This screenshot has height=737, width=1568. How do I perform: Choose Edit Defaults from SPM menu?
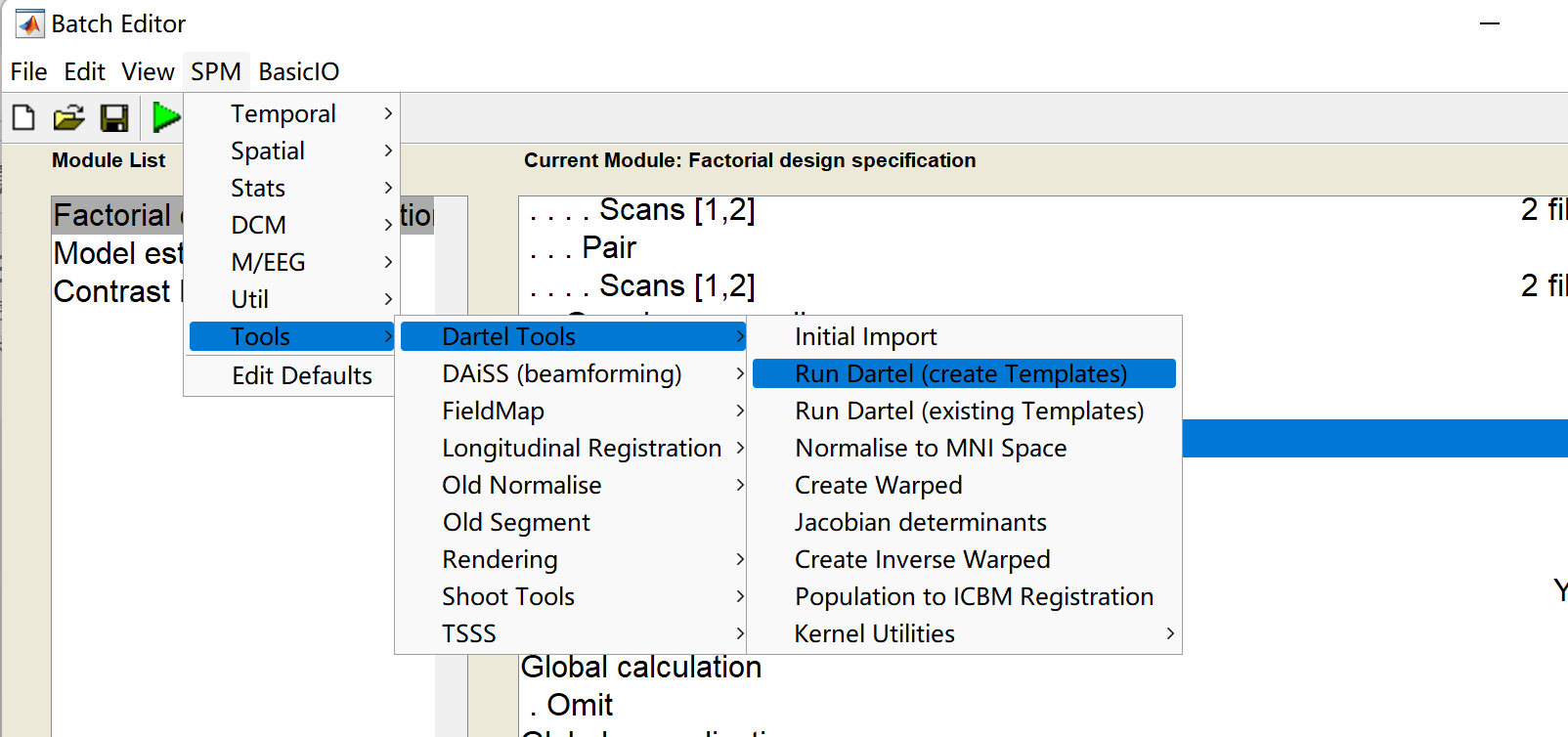pyautogui.click(x=291, y=375)
